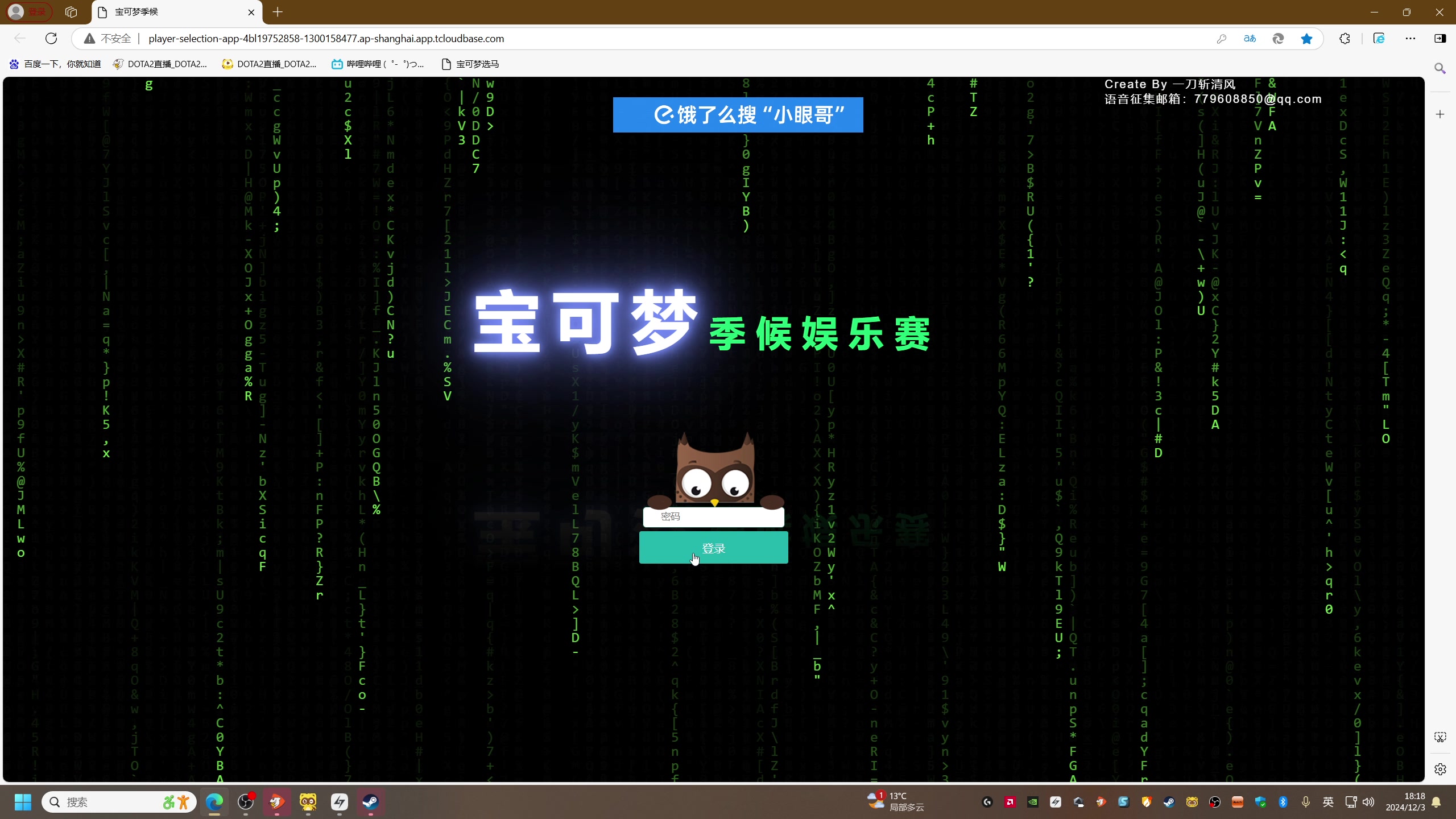Open the clock showing 18:18 2024/12/3

pos(1405,802)
